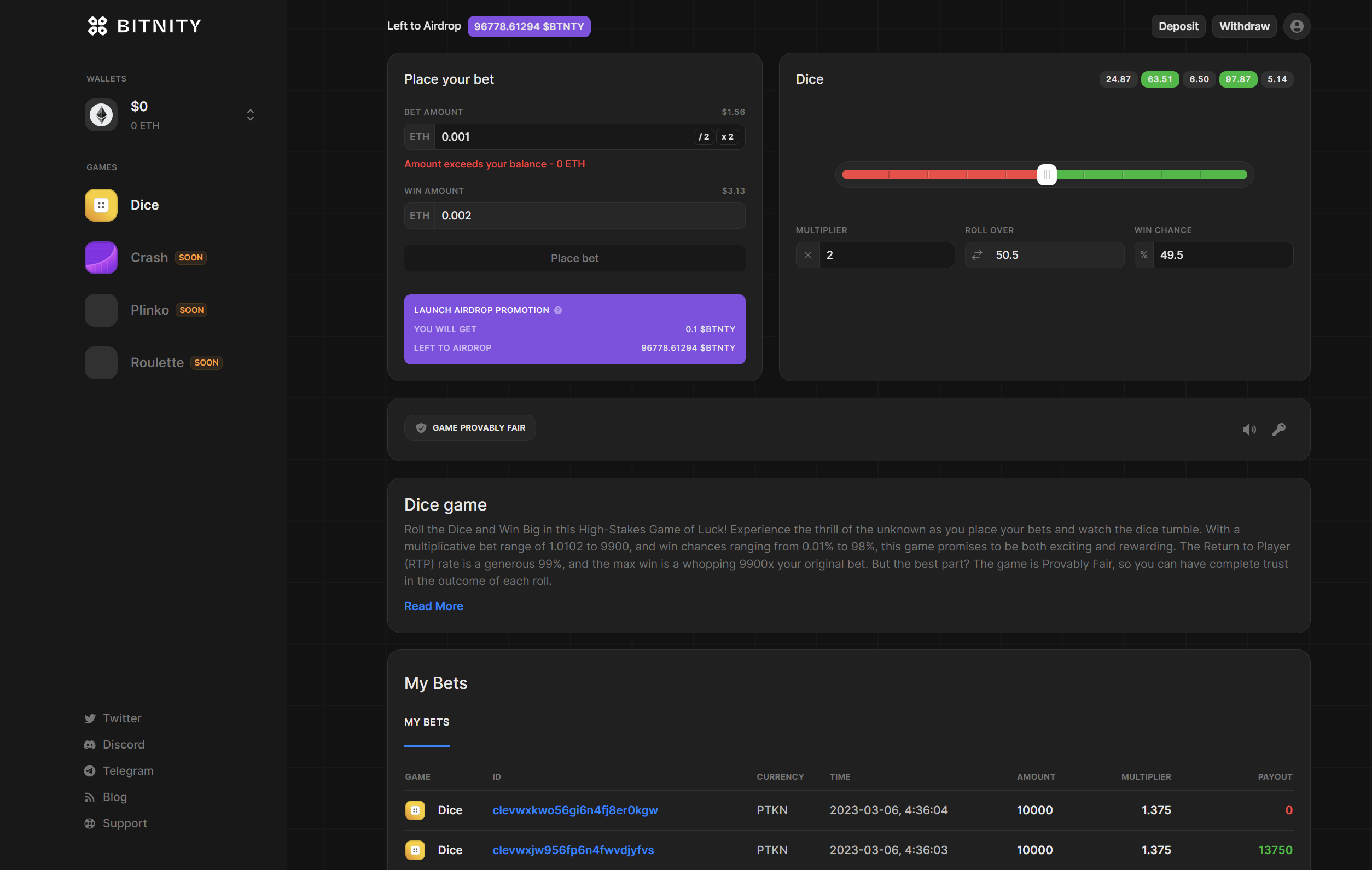Click the 63.51 previous roll badge
The width and height of the screenshot is (1372, 870).
(x=1160, y=79)
